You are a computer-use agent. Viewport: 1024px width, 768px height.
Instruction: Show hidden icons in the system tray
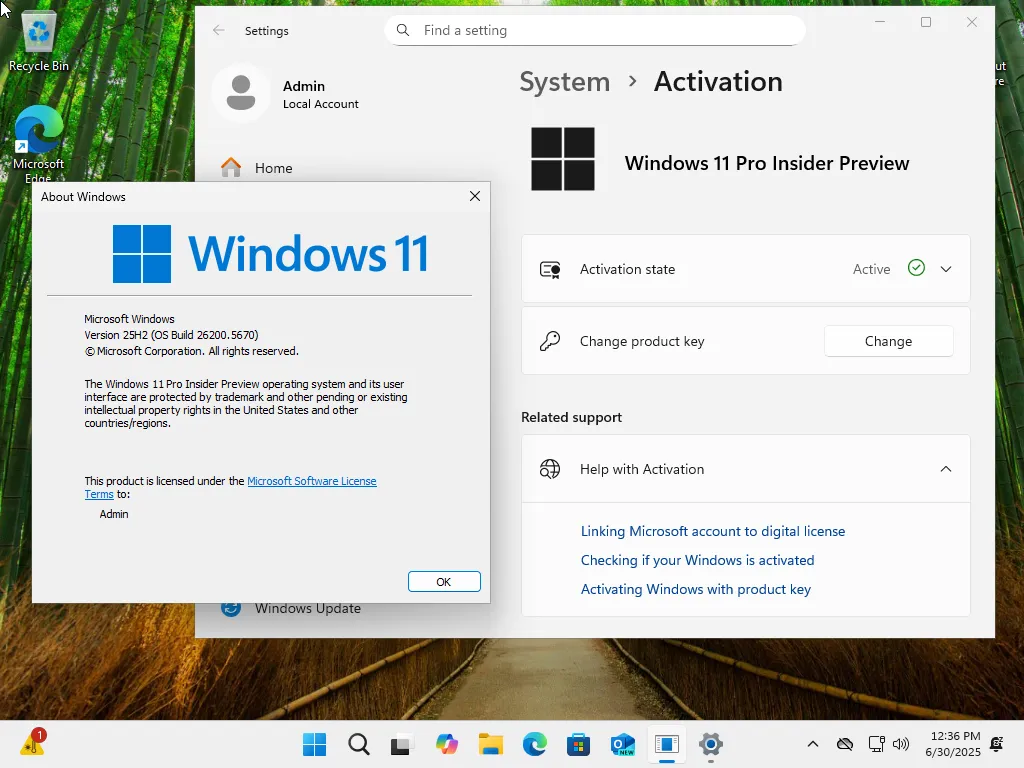[813, 744]
